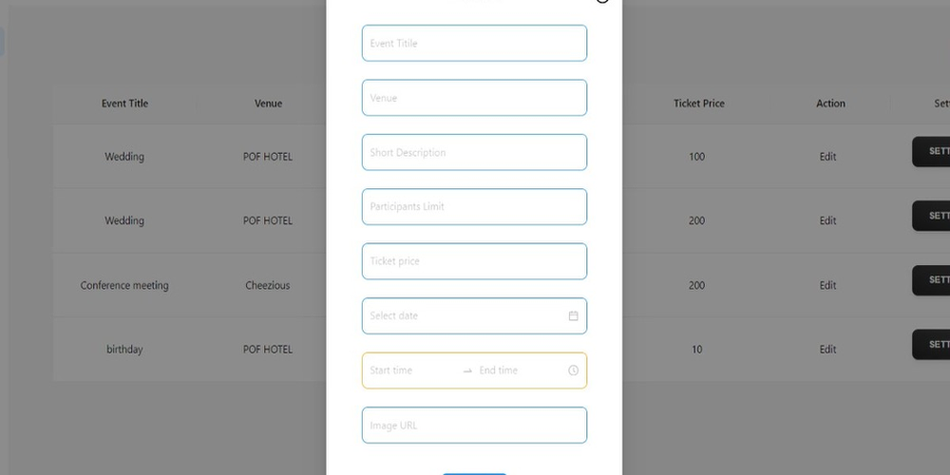The width and height of the screenshot is (950, 475).
Task: Select the Cheezious venue cell
Action: click(x=268, y=286)
